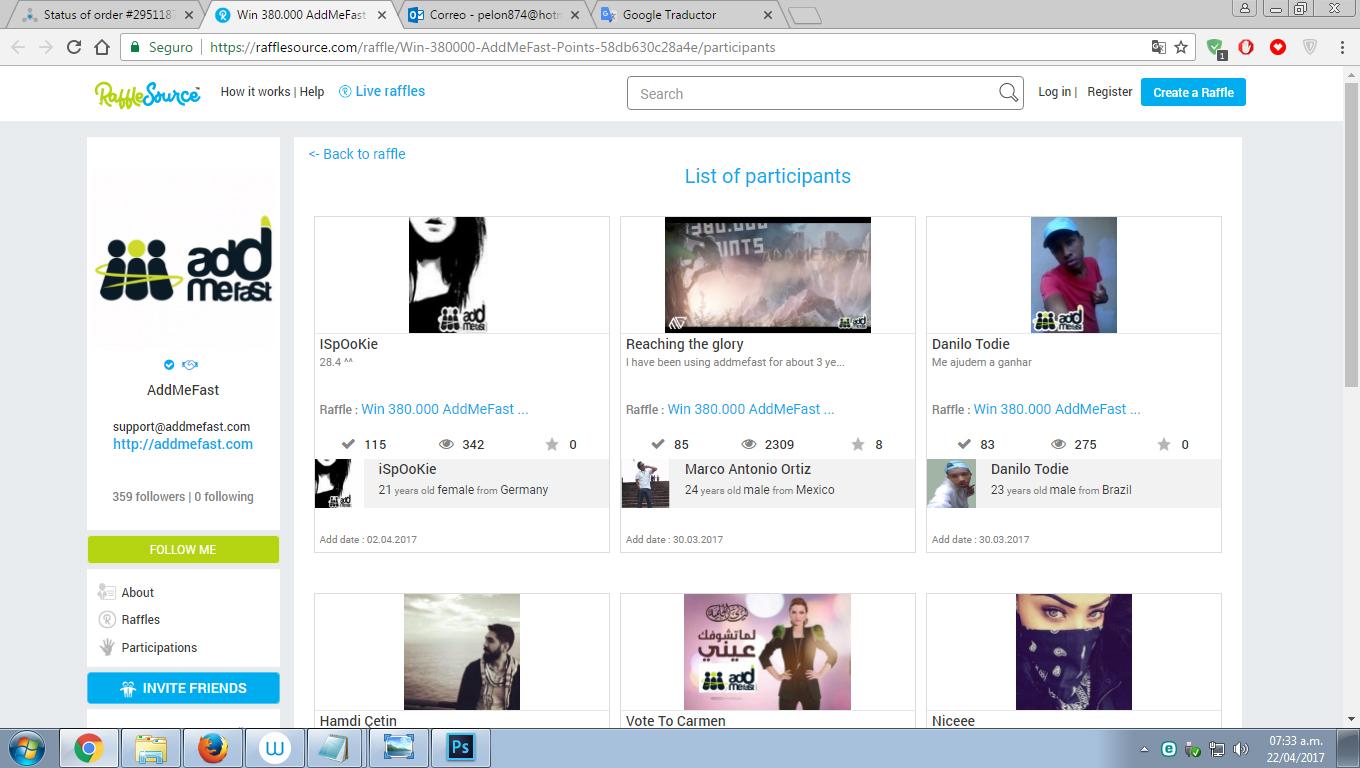Reload the page
This screenshot has height=768, width=1360.
[x=73, y=47]
